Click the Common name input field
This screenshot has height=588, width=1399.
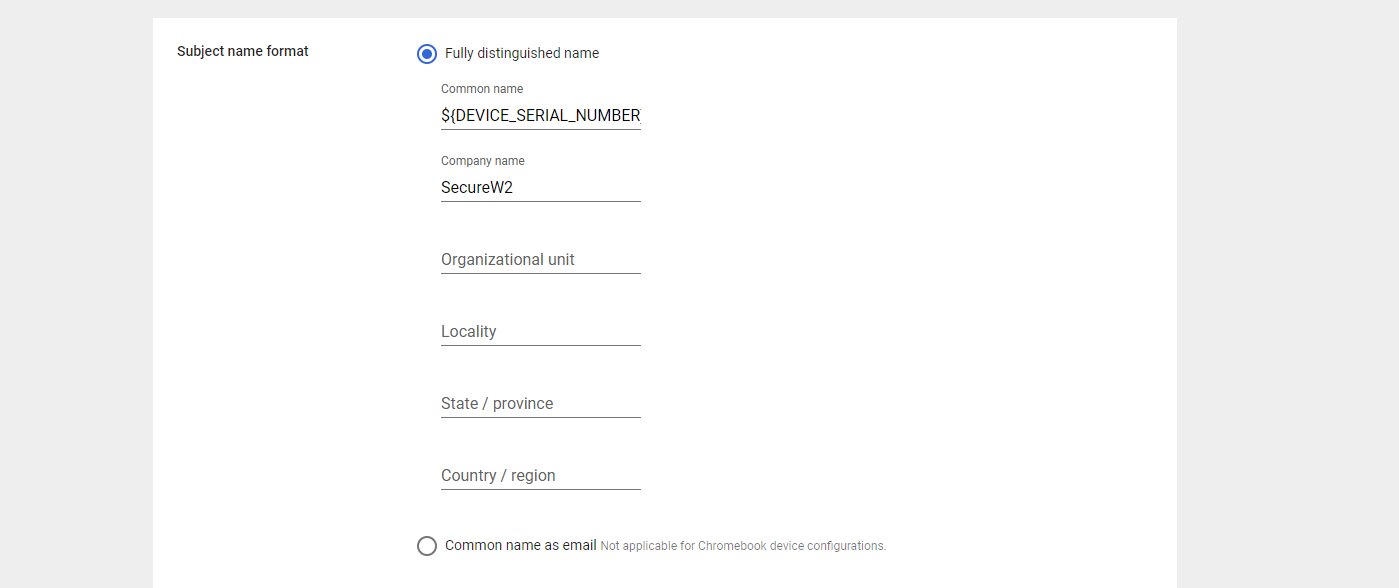point(540,116)
